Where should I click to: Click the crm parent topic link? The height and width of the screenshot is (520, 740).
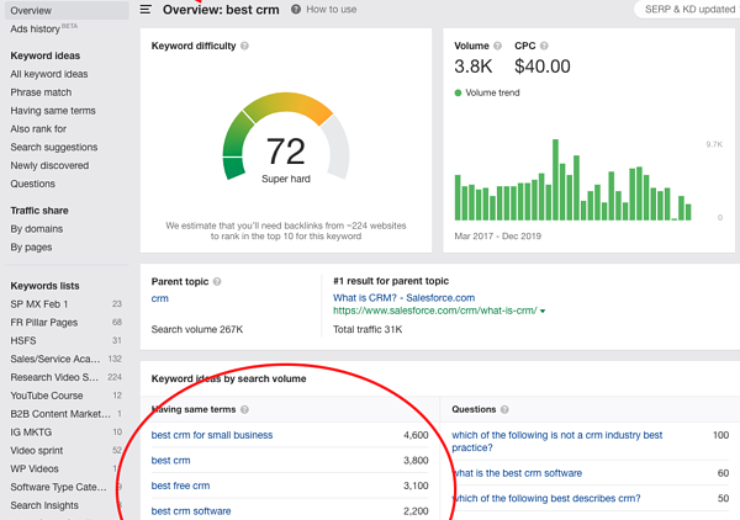[x=160, y=298]
